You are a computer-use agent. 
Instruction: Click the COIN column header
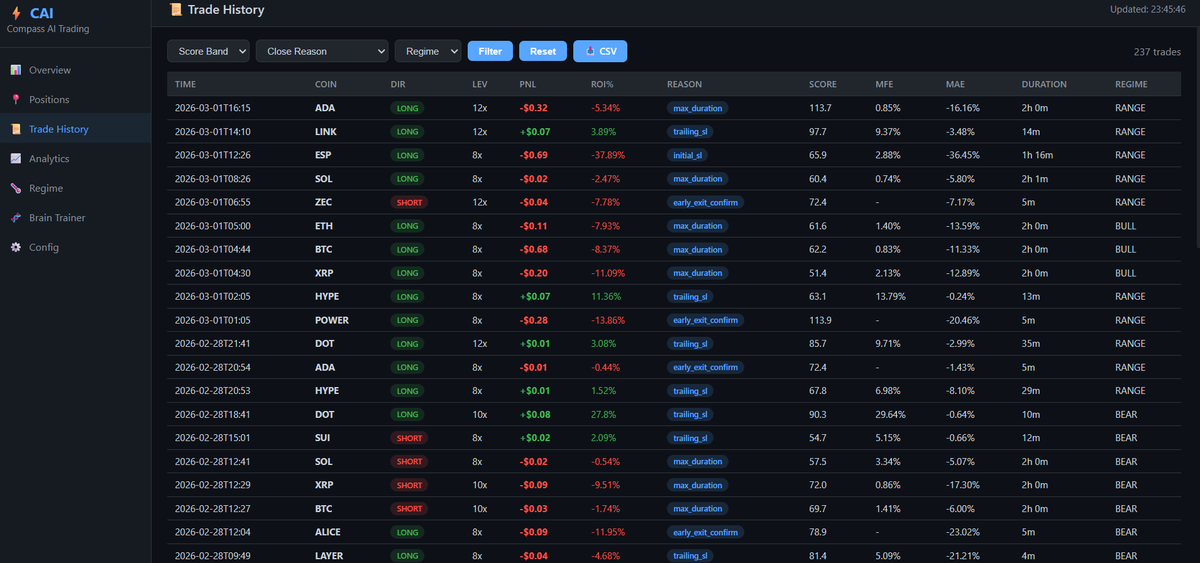pos(326,84)
